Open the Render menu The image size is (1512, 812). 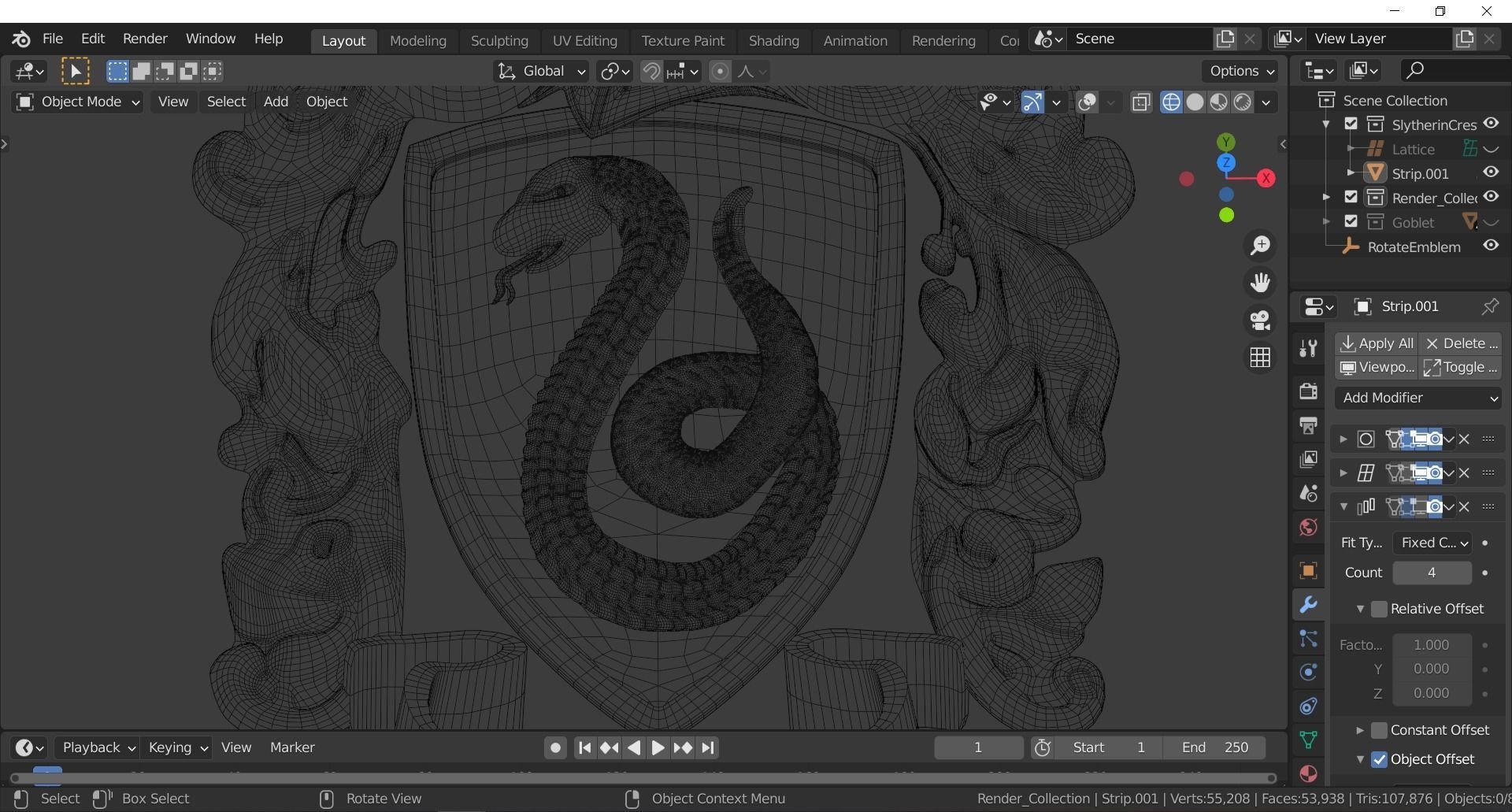[x=145, y=39]
